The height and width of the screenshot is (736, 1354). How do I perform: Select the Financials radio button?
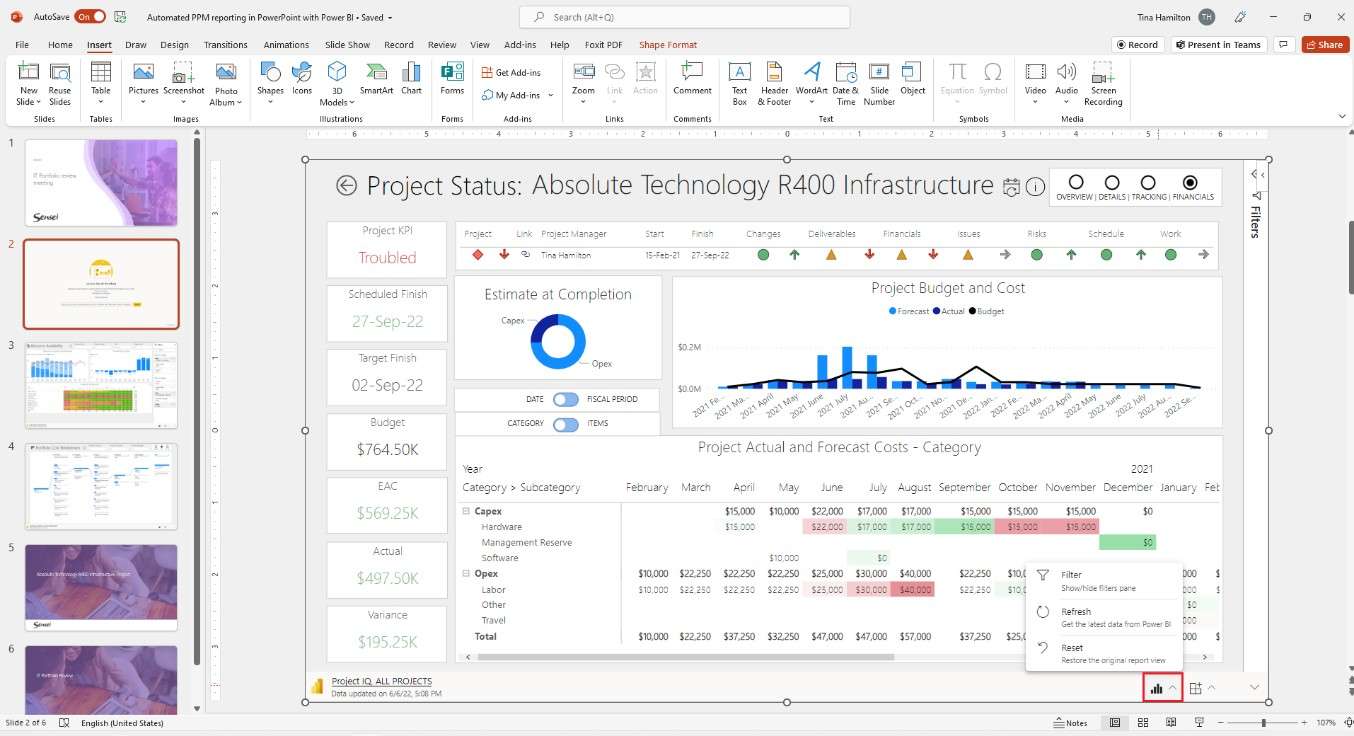[x=1189, y=183]
